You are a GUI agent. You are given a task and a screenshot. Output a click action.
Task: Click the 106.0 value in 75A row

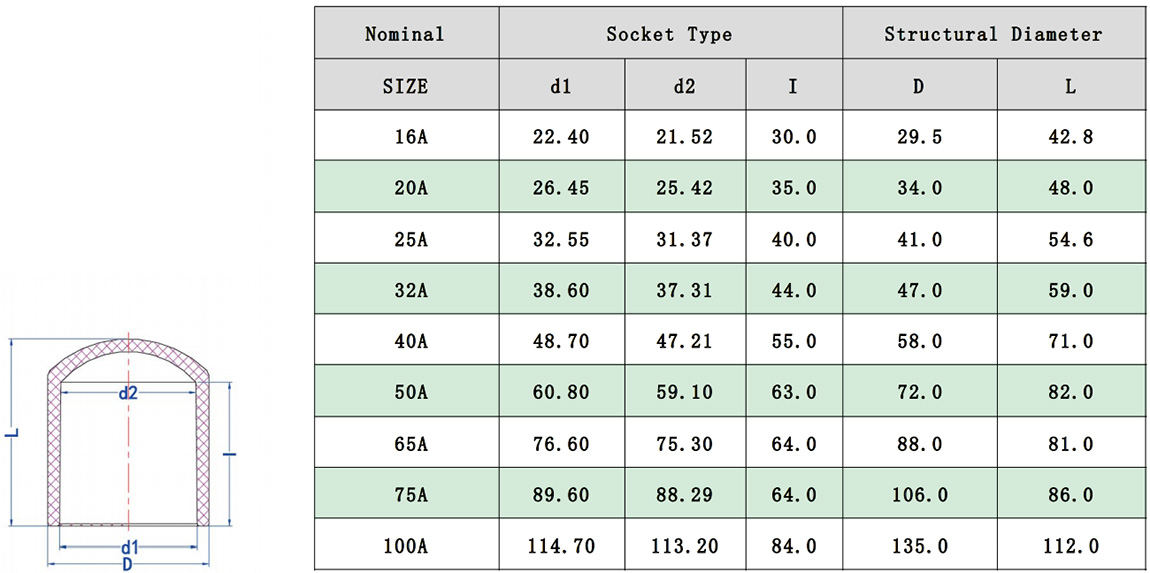click(918, 495)
